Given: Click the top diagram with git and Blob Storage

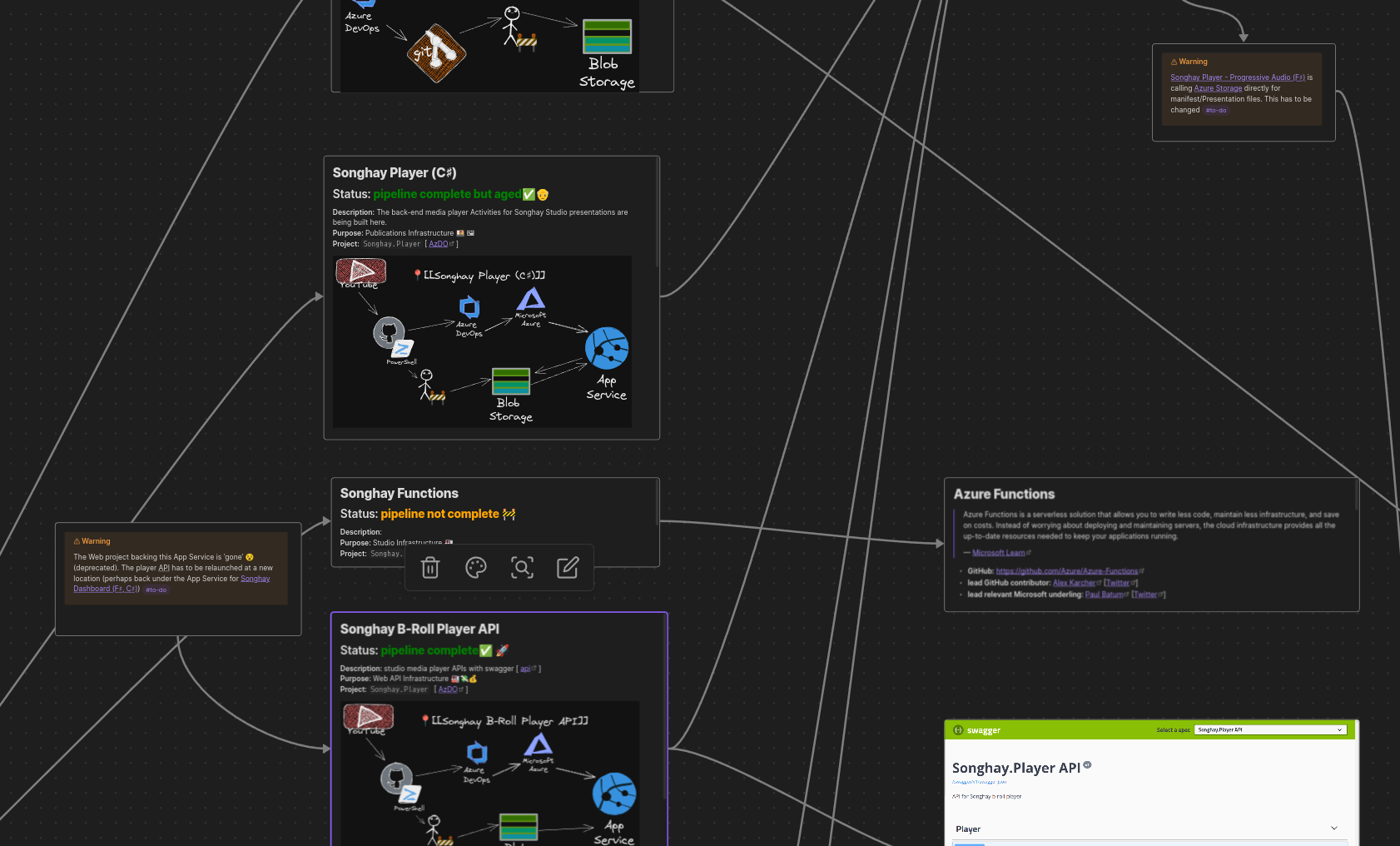Looking at the screenshot, I should point(489,46).
